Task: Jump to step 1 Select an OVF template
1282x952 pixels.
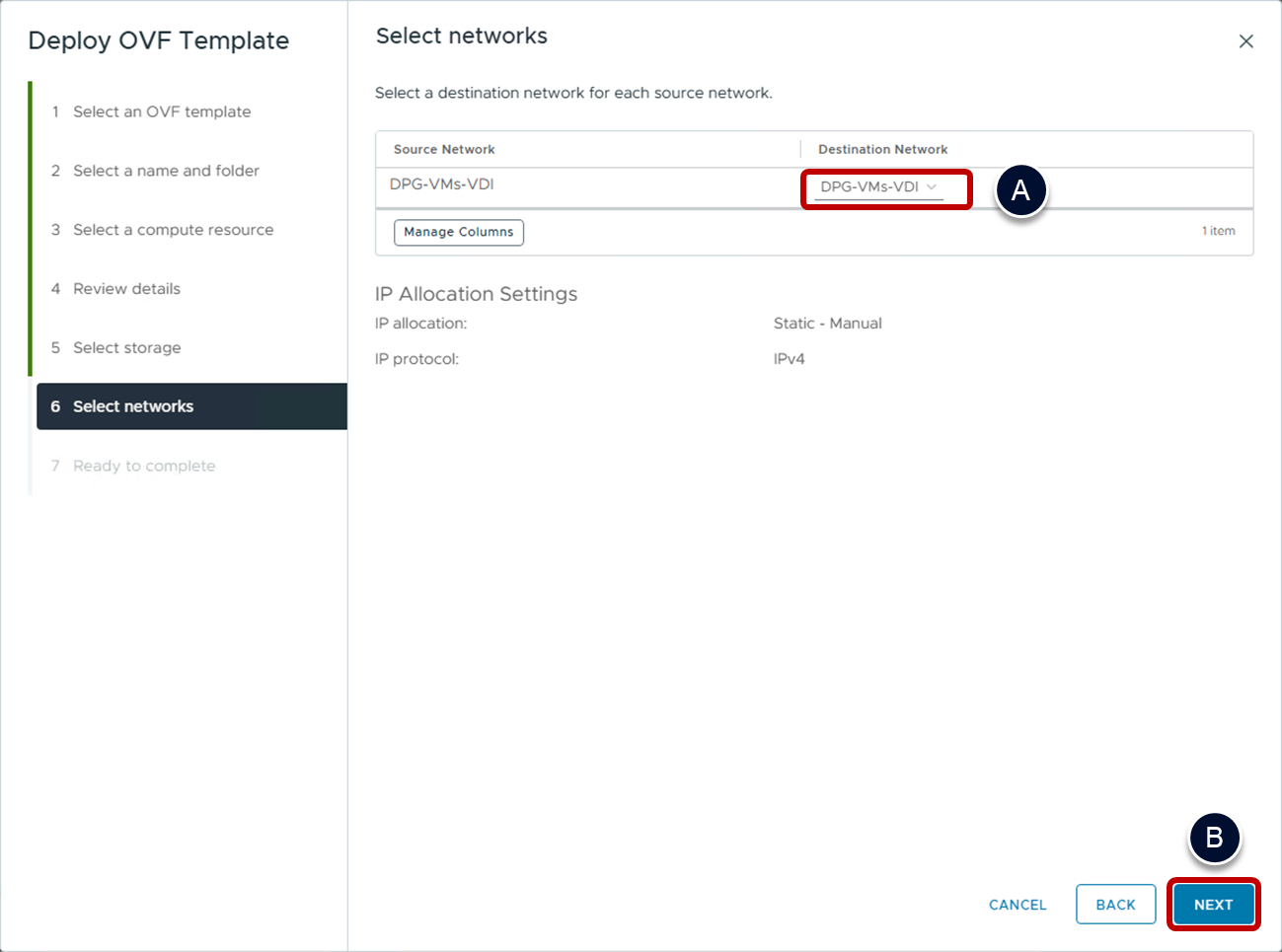Action: pos(162,111)
